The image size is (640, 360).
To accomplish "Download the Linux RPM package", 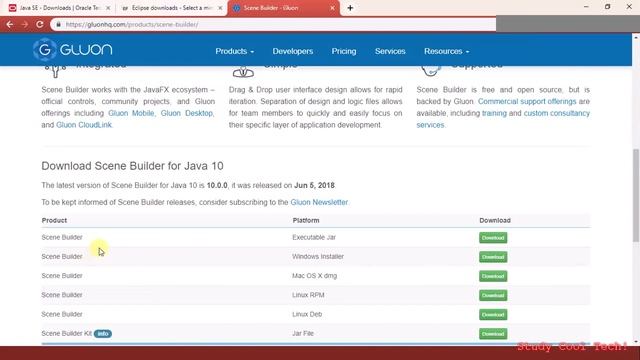I will [493, 295].
